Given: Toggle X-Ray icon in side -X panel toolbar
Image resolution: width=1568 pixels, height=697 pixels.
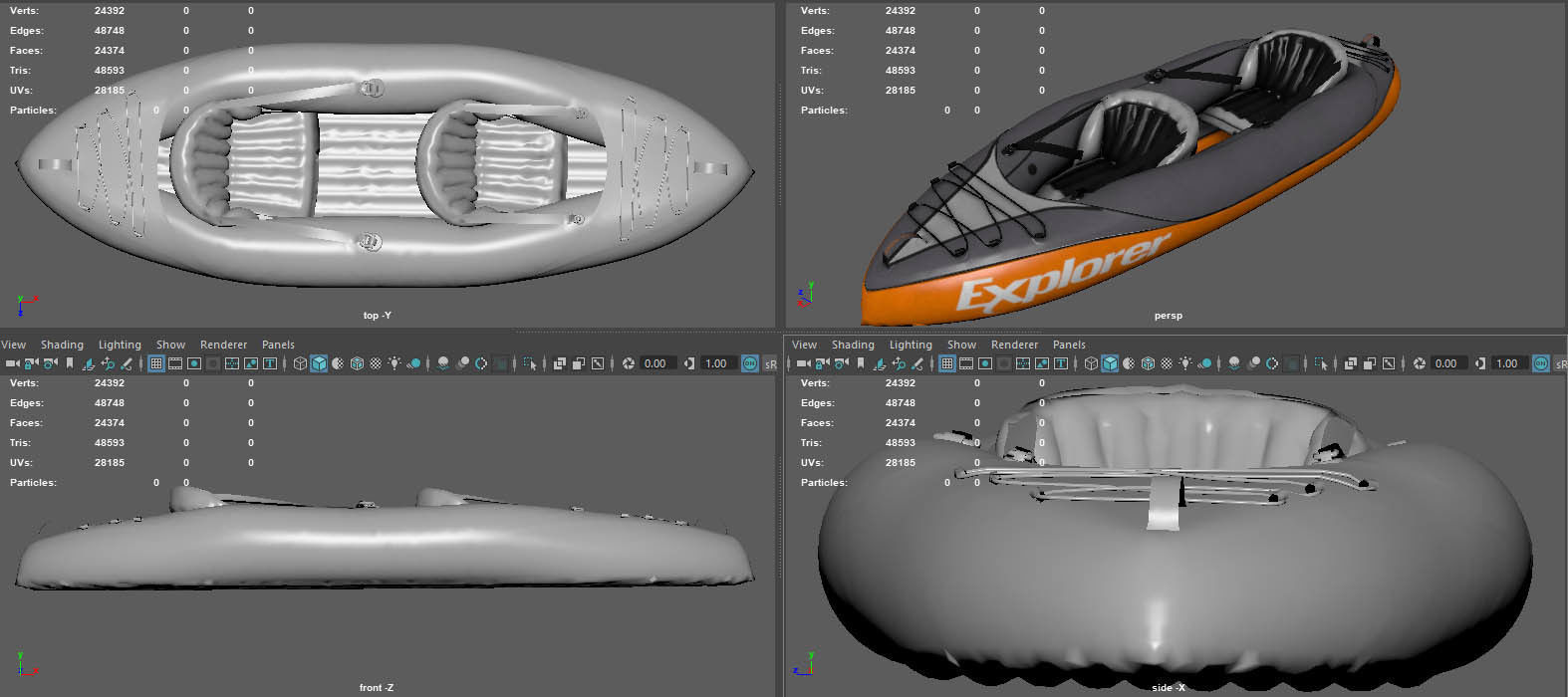Looking at the screenshot, I should (1350, 363).
